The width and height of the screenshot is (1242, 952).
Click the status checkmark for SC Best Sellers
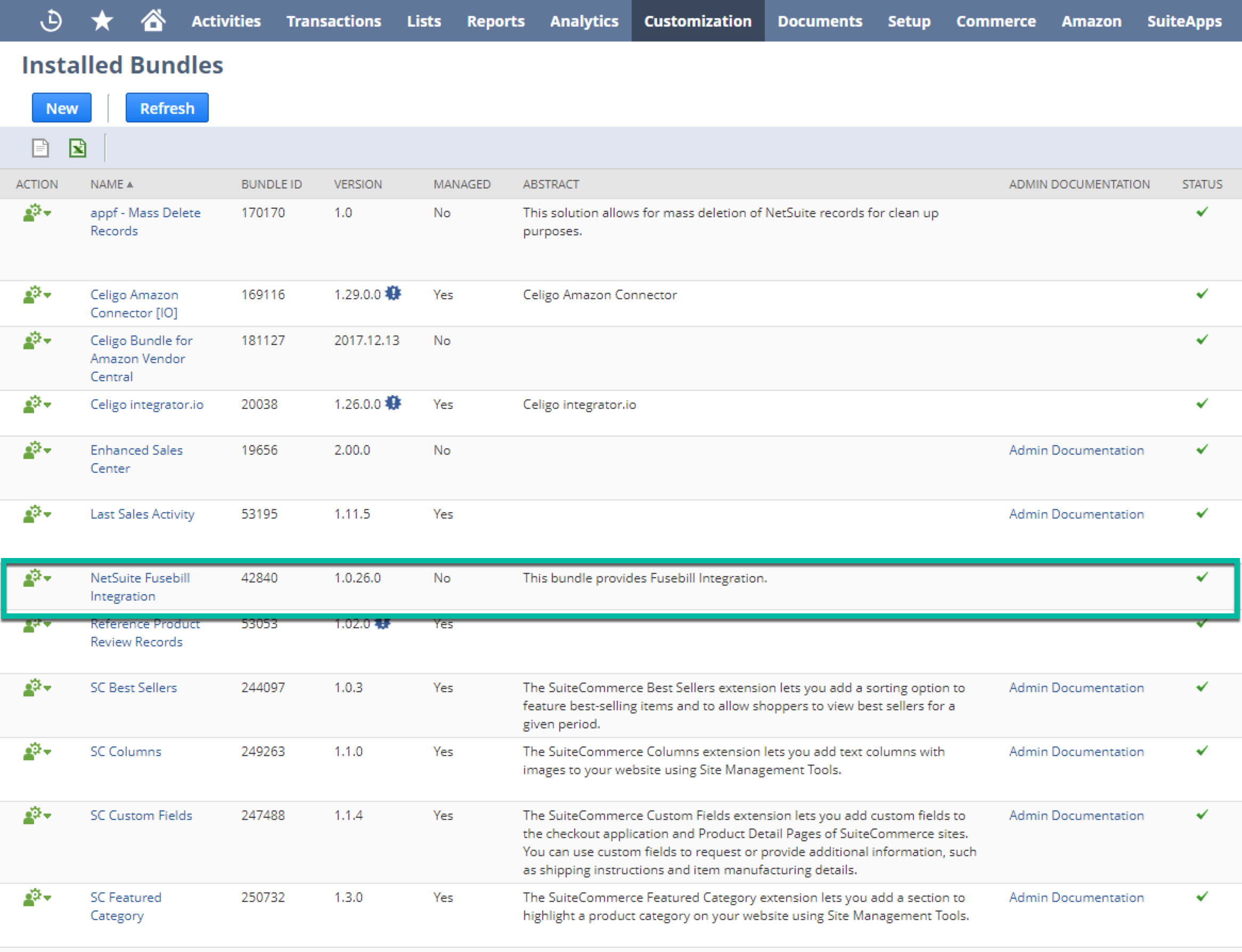click(x=1202, y=687)
